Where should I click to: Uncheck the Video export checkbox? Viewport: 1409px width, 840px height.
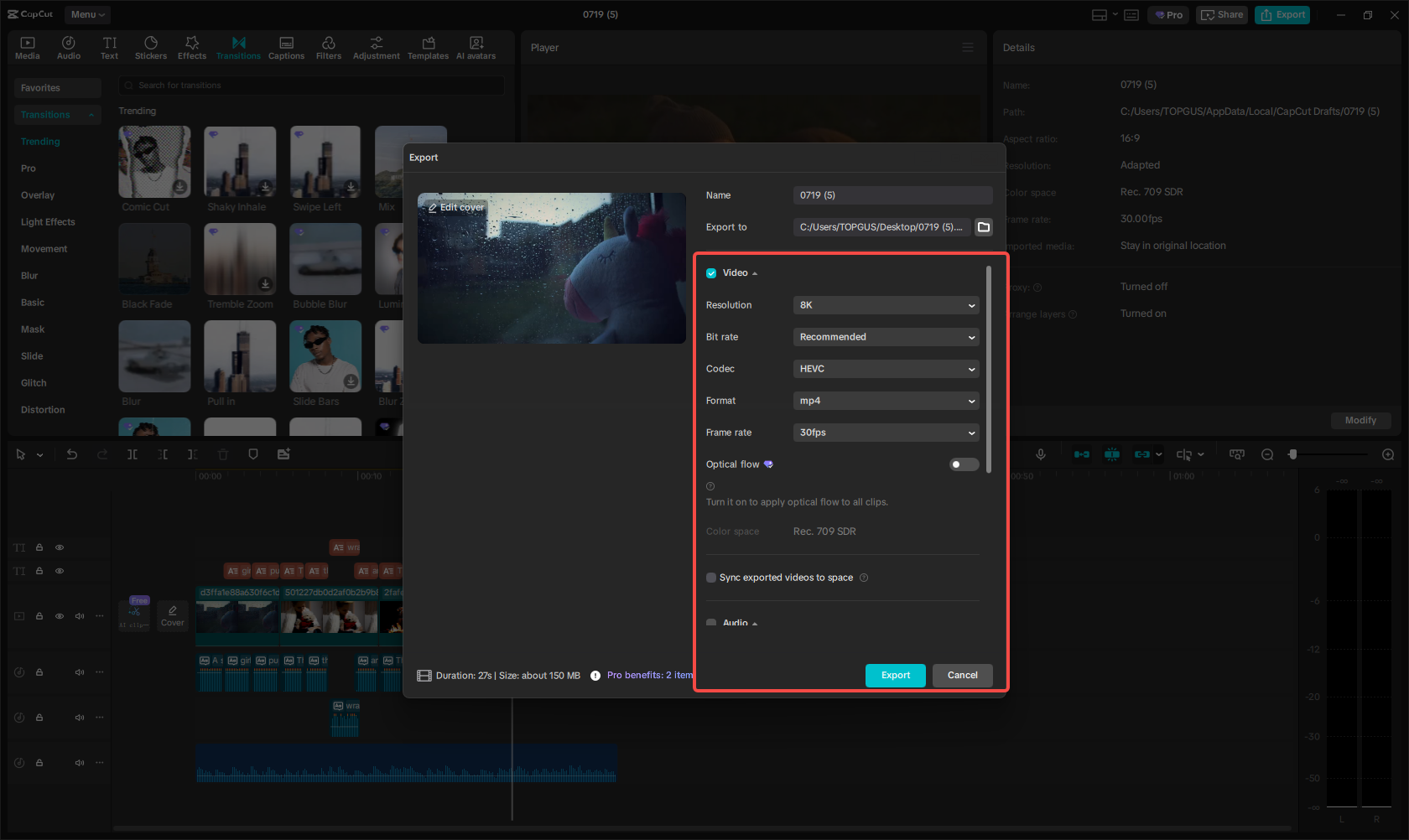click(x=710, y=272)
